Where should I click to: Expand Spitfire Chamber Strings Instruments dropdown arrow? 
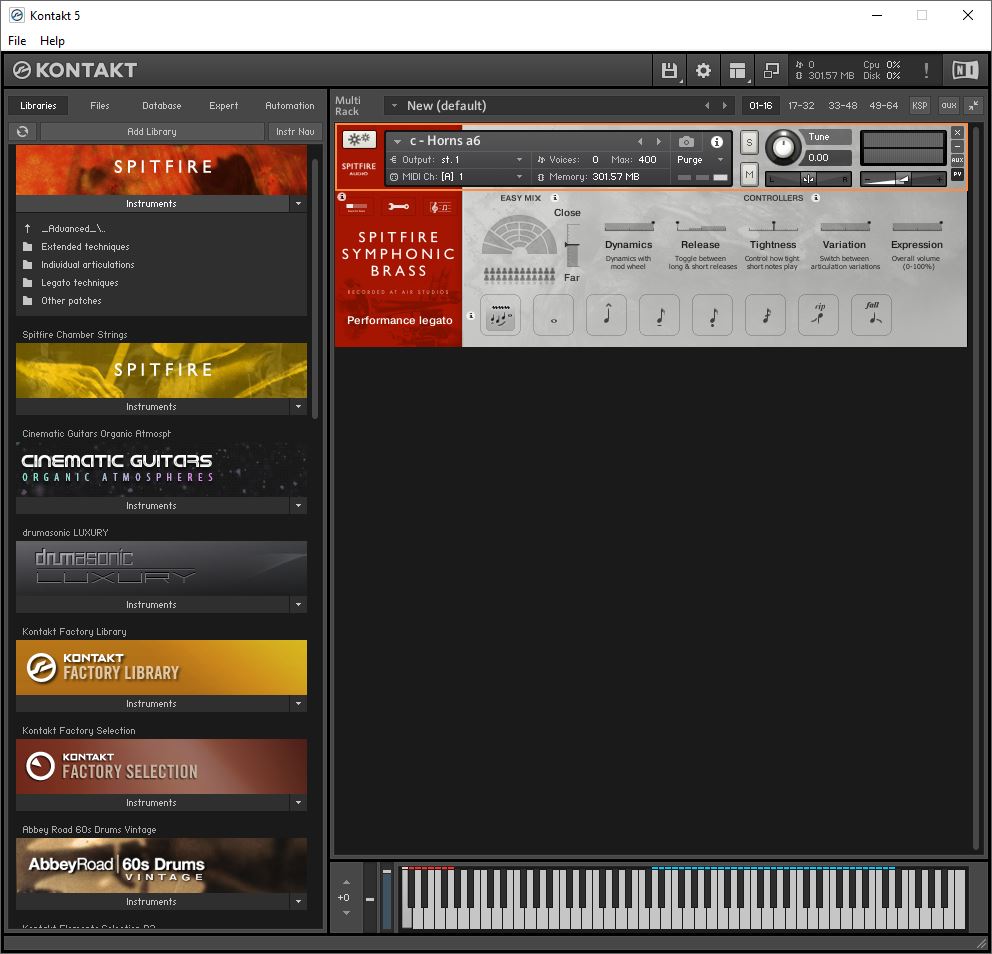point(299,407)
